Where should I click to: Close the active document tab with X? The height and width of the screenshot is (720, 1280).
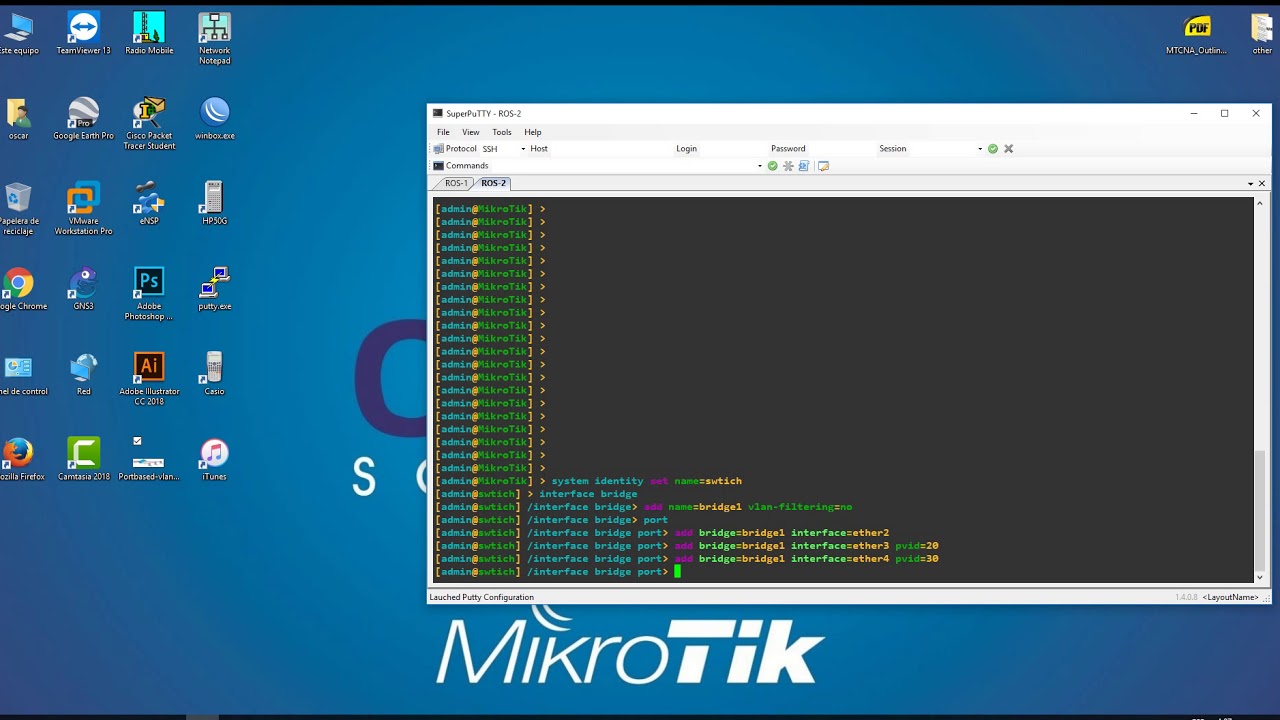(x=1262, y=184)
